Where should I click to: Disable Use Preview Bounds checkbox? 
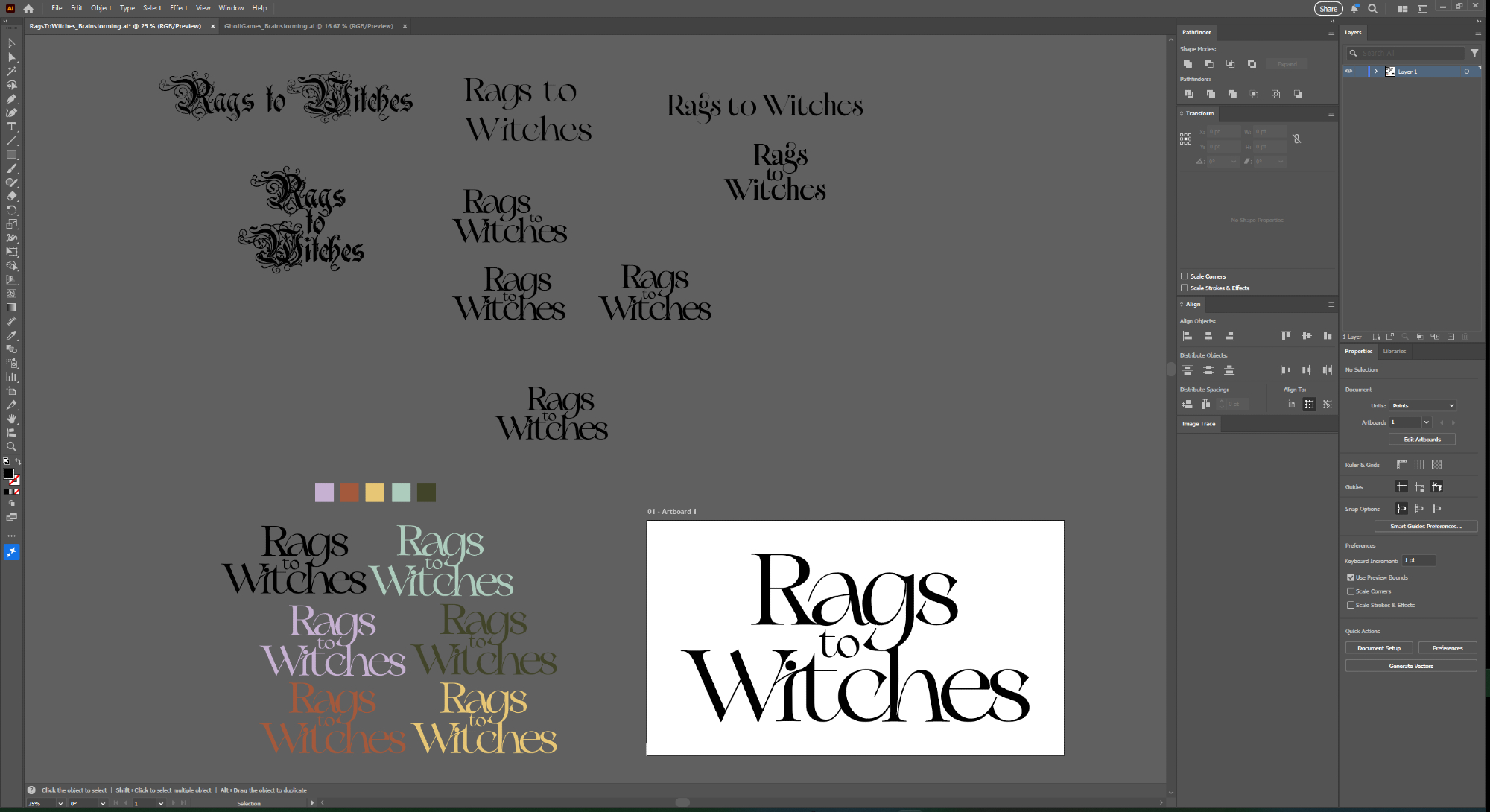[x=1351, y=577]
